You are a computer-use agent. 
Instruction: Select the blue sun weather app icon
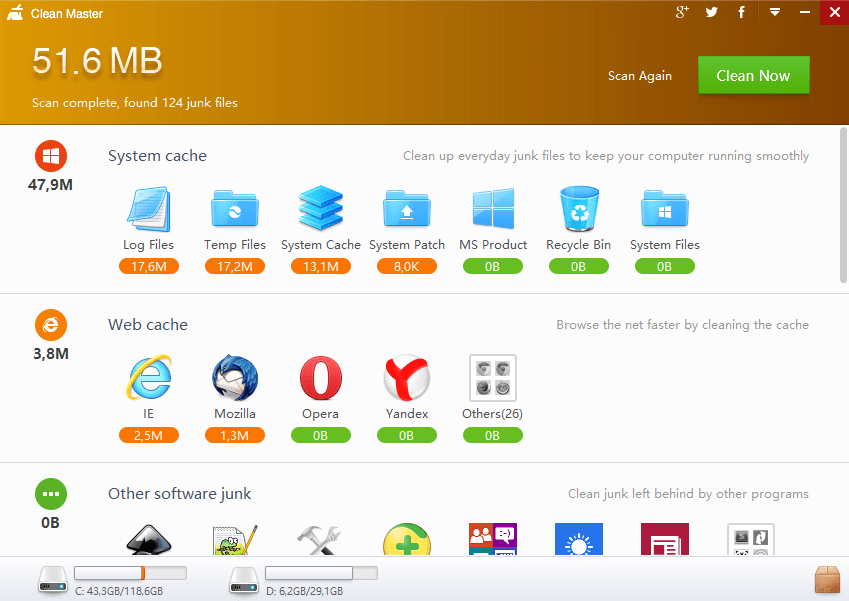[579, 539]
